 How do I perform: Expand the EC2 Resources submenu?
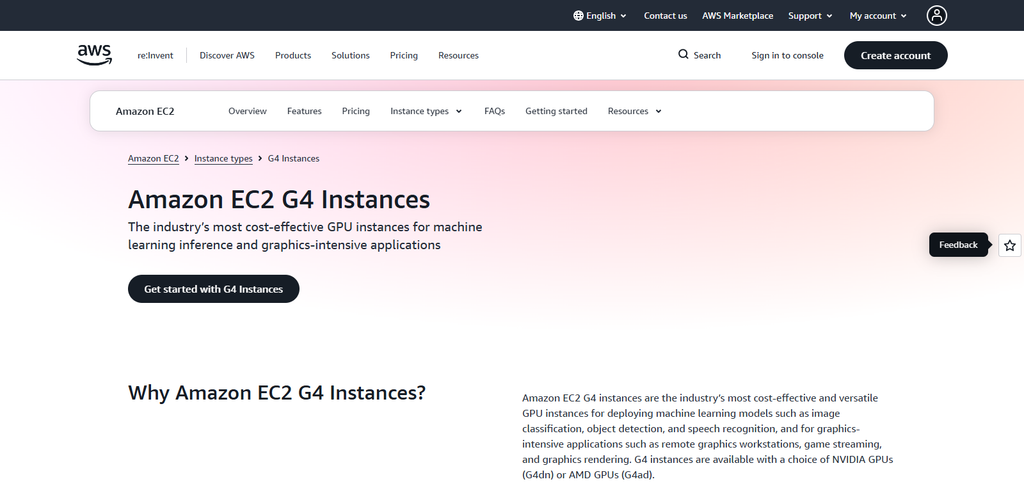635,111
